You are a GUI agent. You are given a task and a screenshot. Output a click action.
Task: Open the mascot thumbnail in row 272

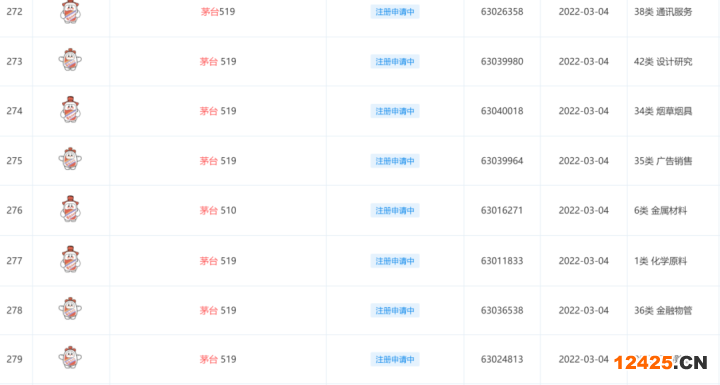point(70,11)
